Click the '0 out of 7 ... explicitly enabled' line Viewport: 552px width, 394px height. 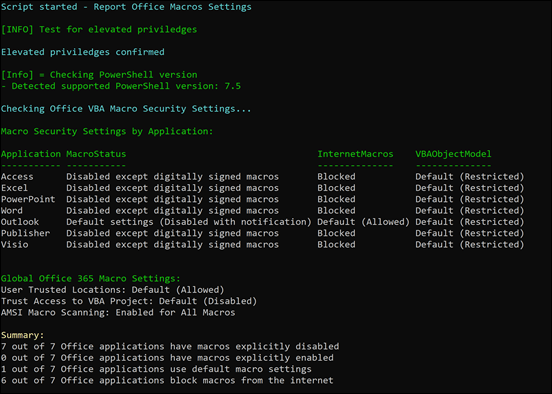point(167,358)
